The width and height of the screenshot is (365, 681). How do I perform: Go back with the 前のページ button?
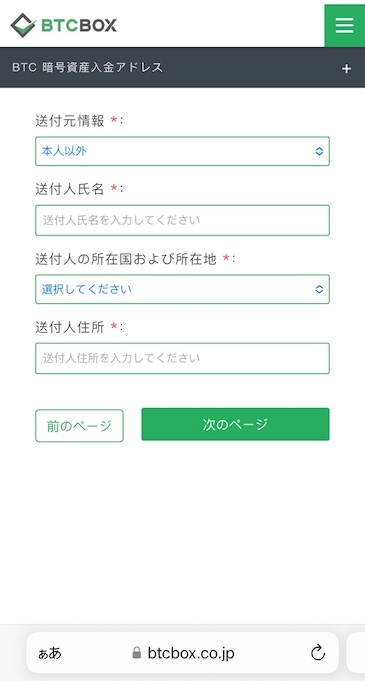coord(80,426)
